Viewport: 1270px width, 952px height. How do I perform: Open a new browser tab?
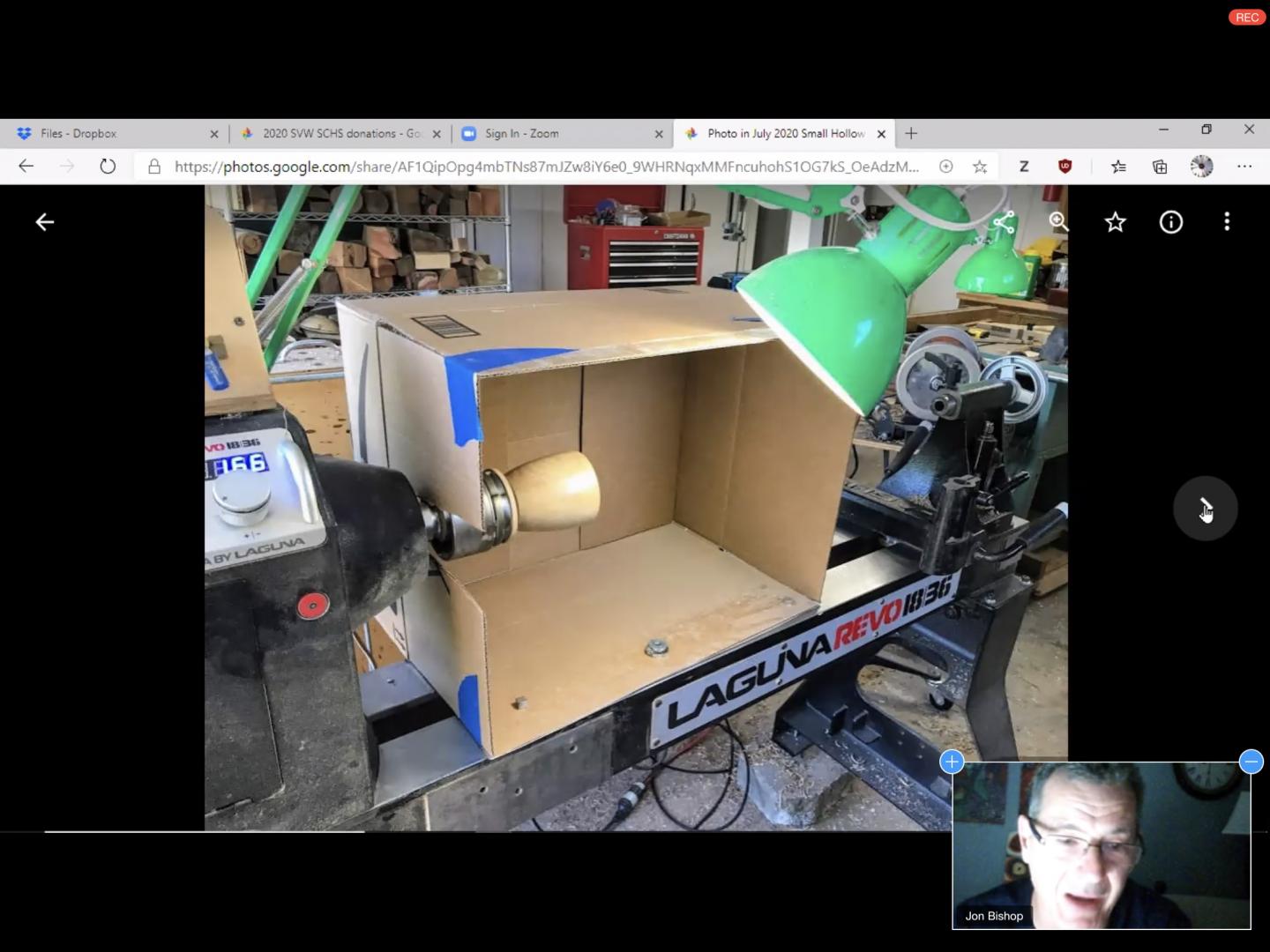(911, 134)
